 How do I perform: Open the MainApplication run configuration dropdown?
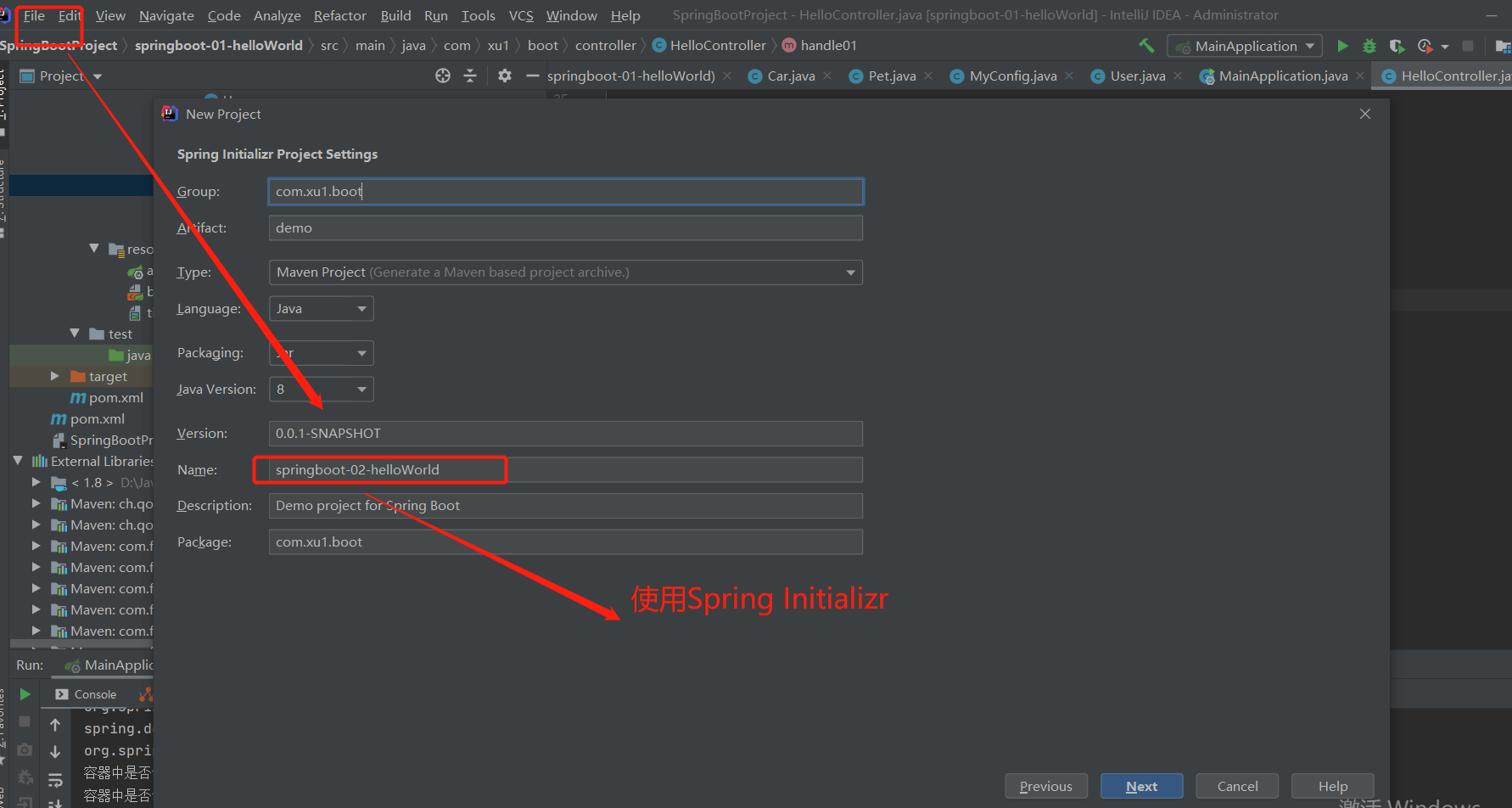coord(1245,46)
